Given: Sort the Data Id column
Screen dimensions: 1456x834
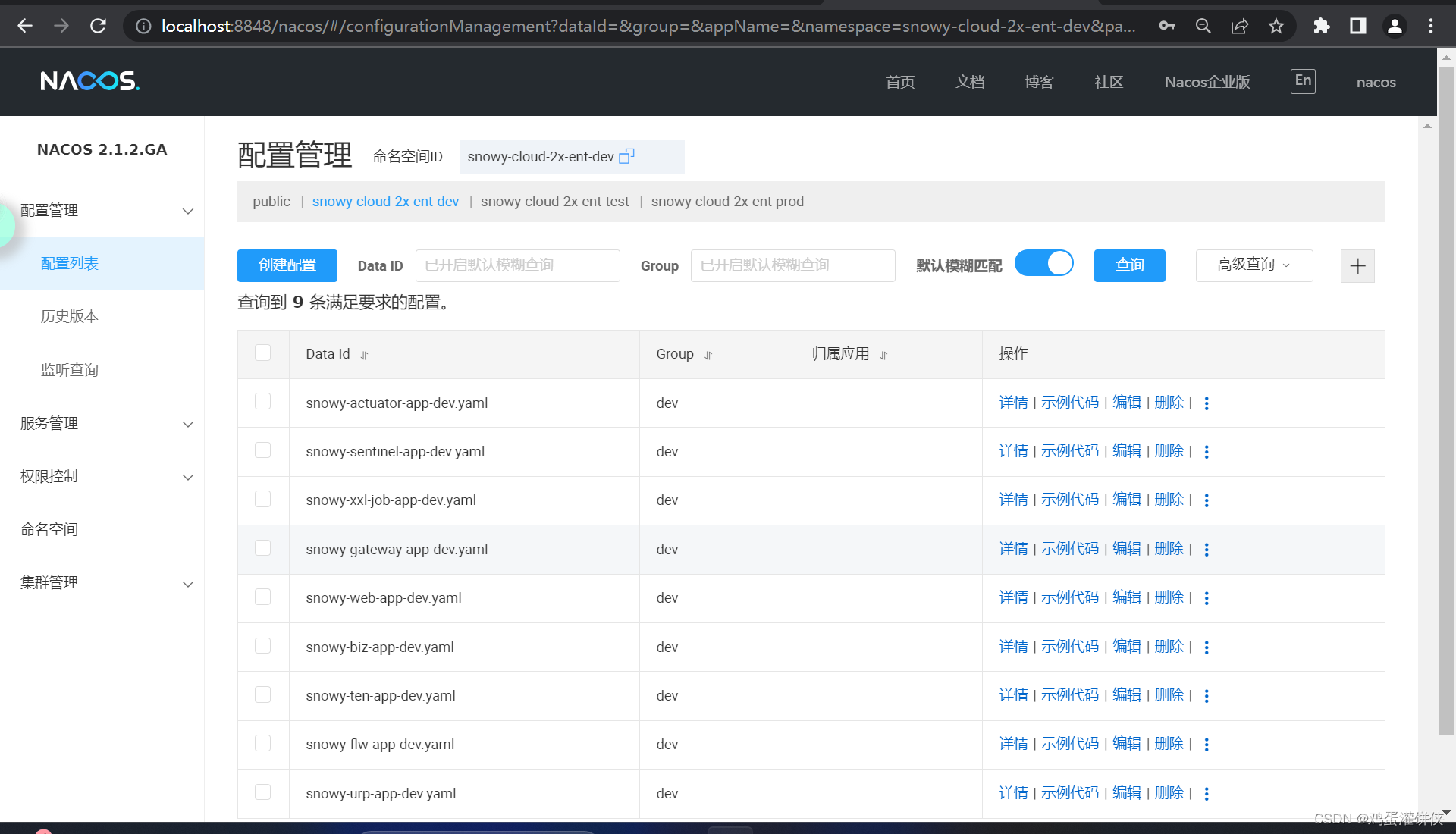Looking at the screenshot, I should click(x=364, y=355).
